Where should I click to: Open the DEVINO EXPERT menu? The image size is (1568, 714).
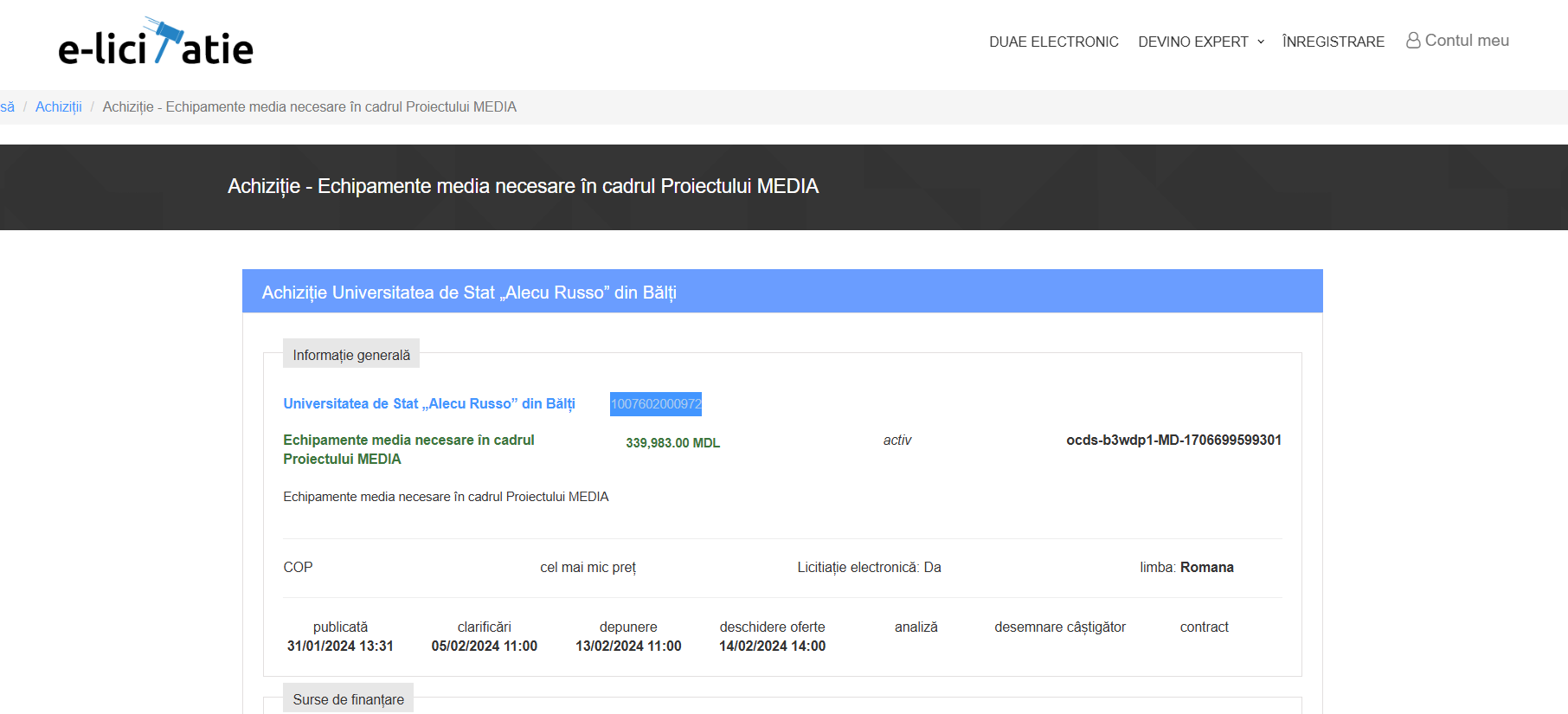pyautogui.click(x=1192, y=42)
